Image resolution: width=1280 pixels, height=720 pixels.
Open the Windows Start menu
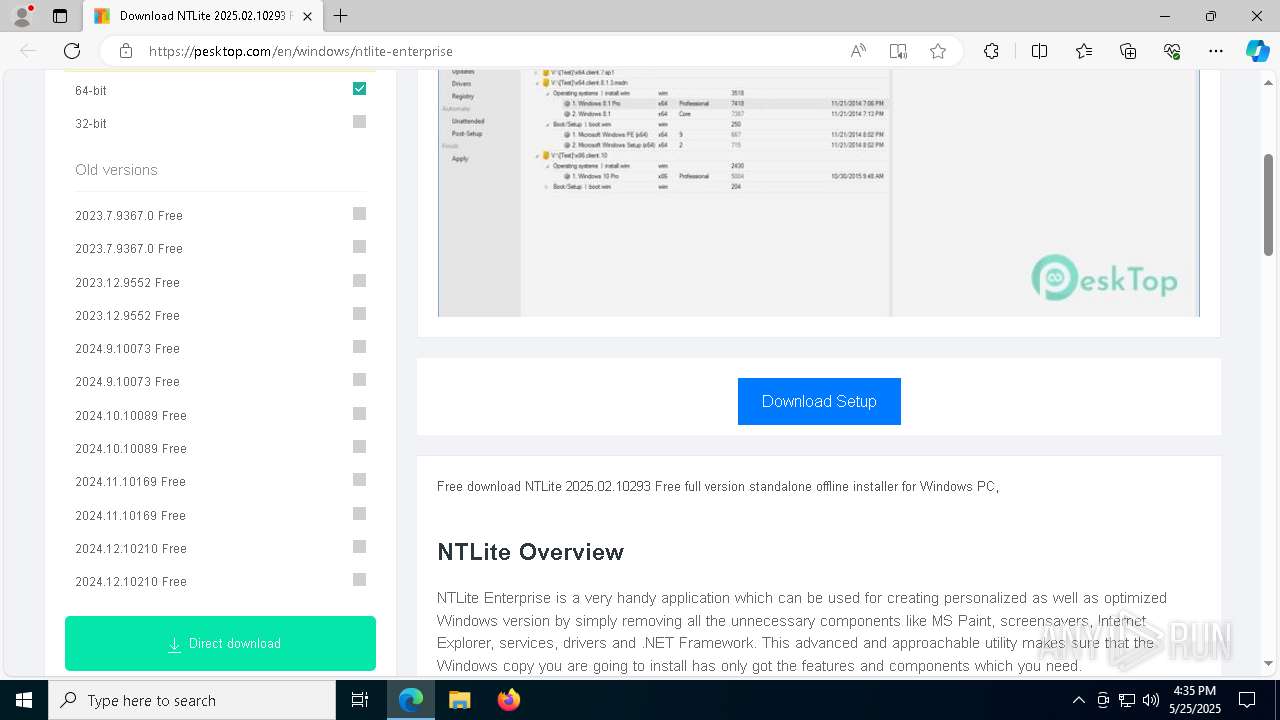[x=24, y=700]
